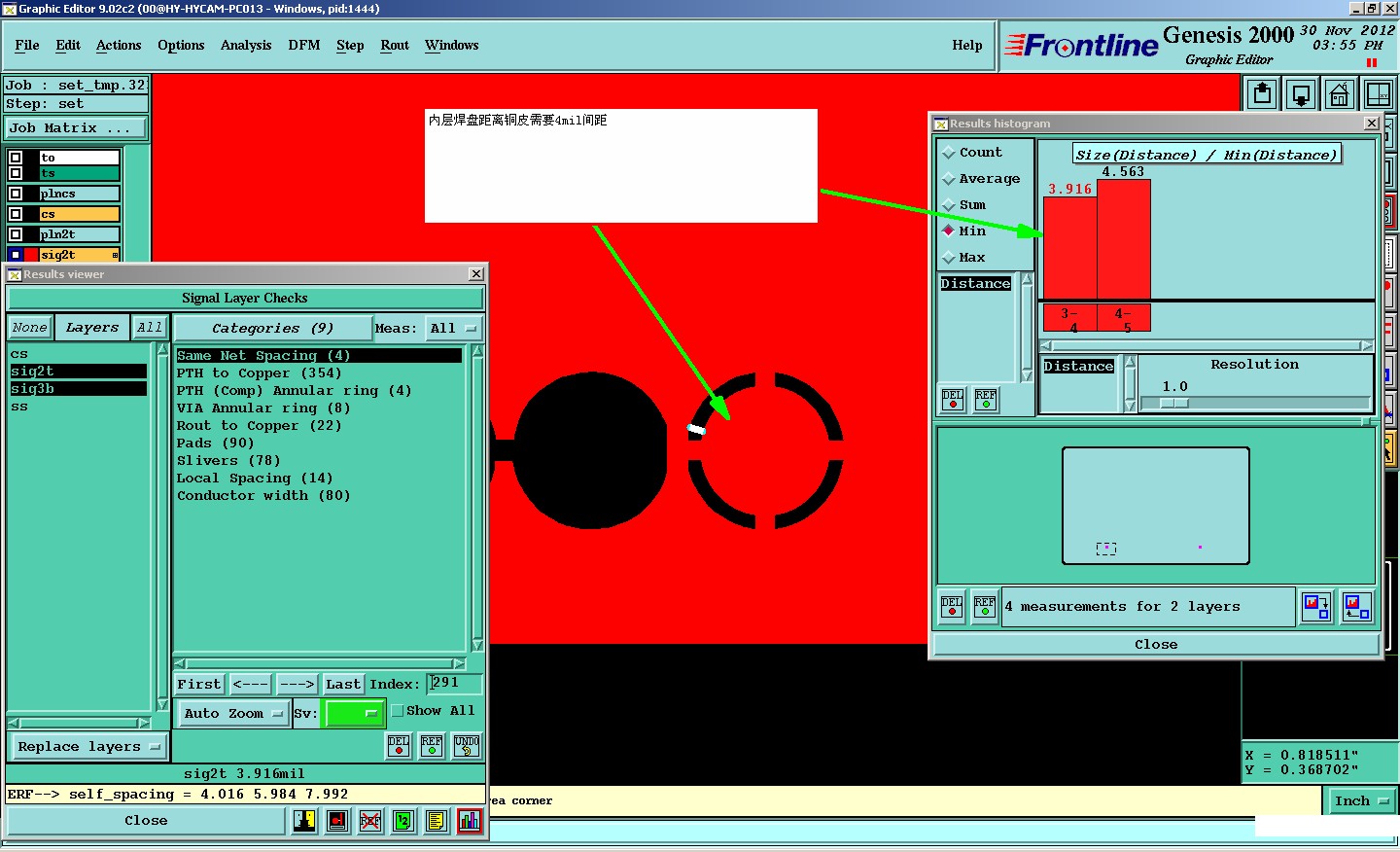Click the None layers button
1400x852 pixels.
click(x=29, y=328)
